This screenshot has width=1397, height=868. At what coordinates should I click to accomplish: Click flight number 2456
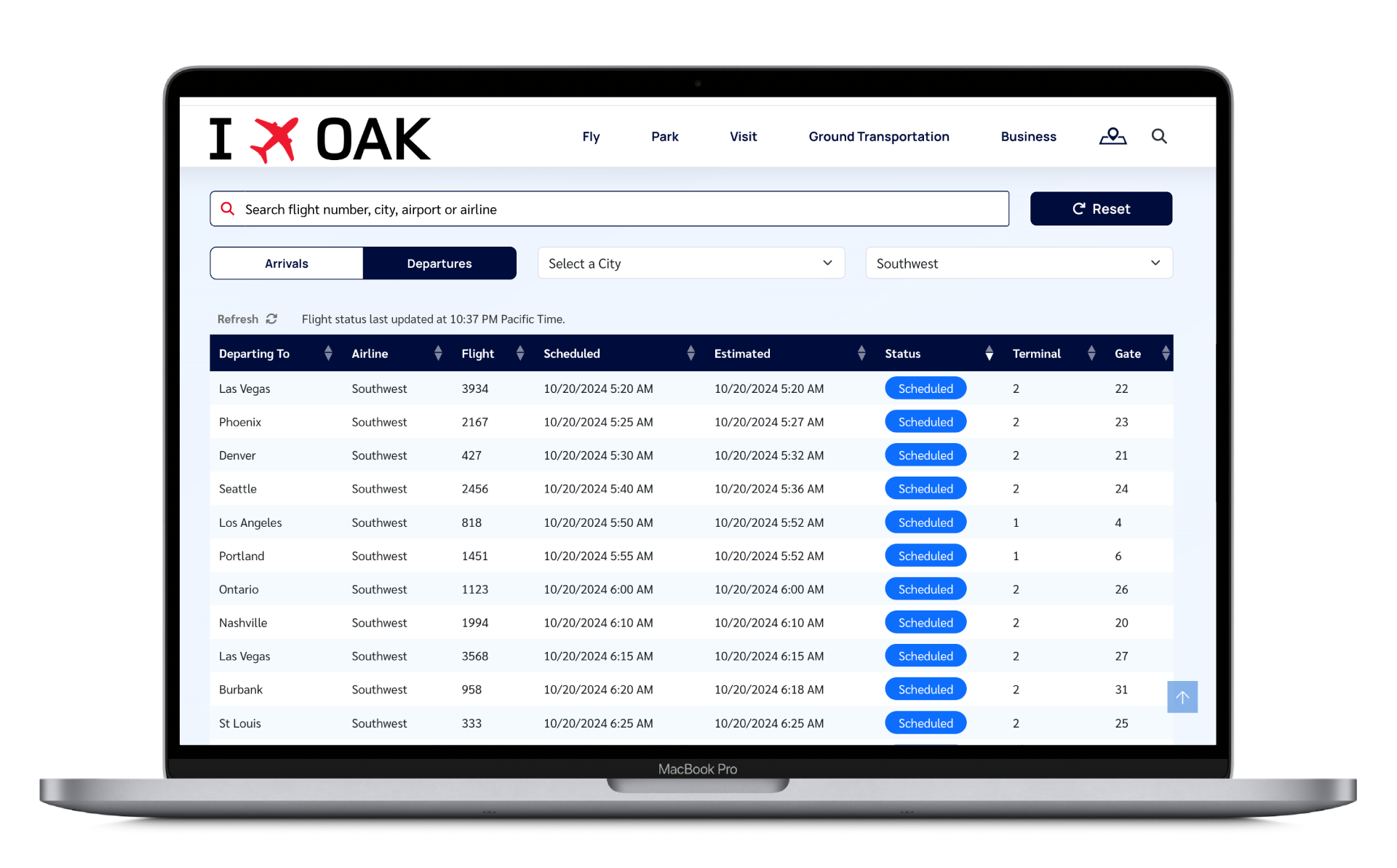coord(474,489)
